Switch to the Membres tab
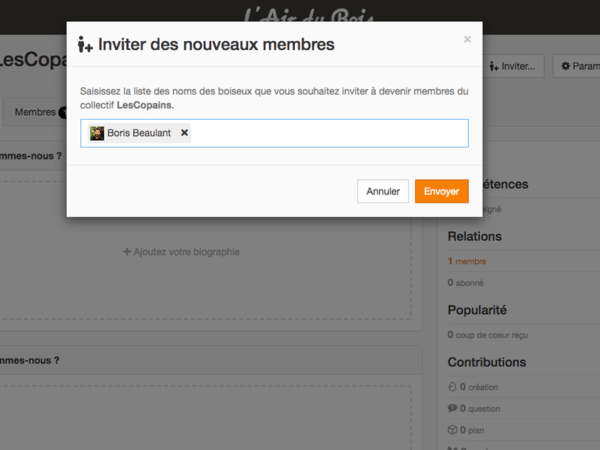Viewport: 600px width, 450px height. coord(35,112)
